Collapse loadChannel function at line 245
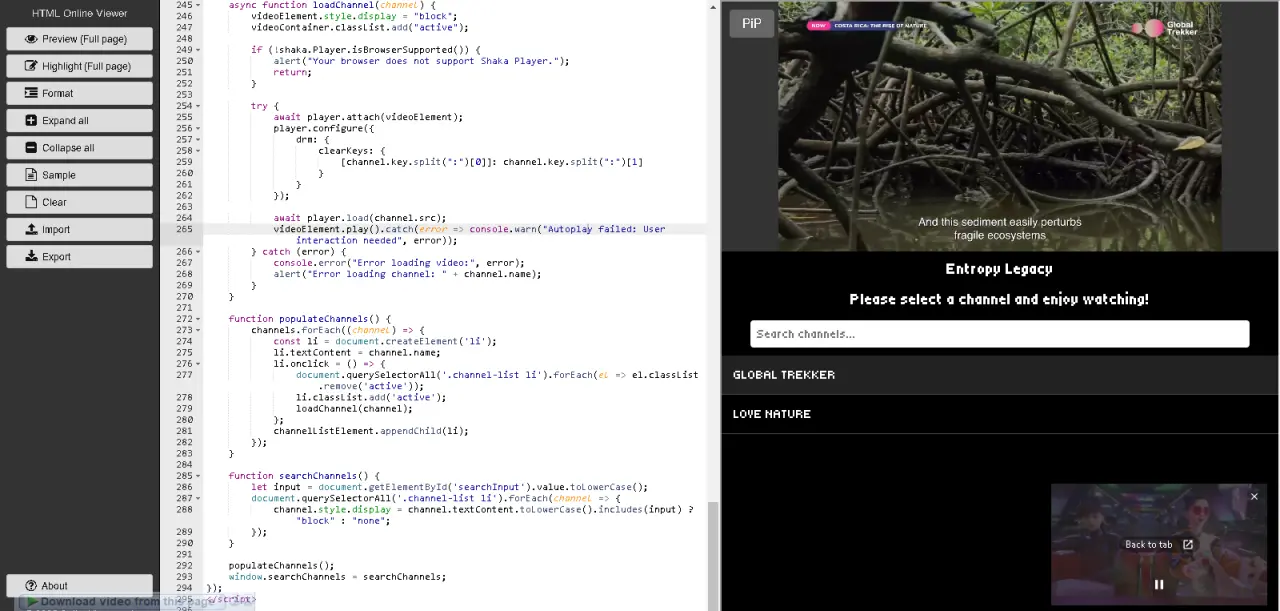 (198, 5)
